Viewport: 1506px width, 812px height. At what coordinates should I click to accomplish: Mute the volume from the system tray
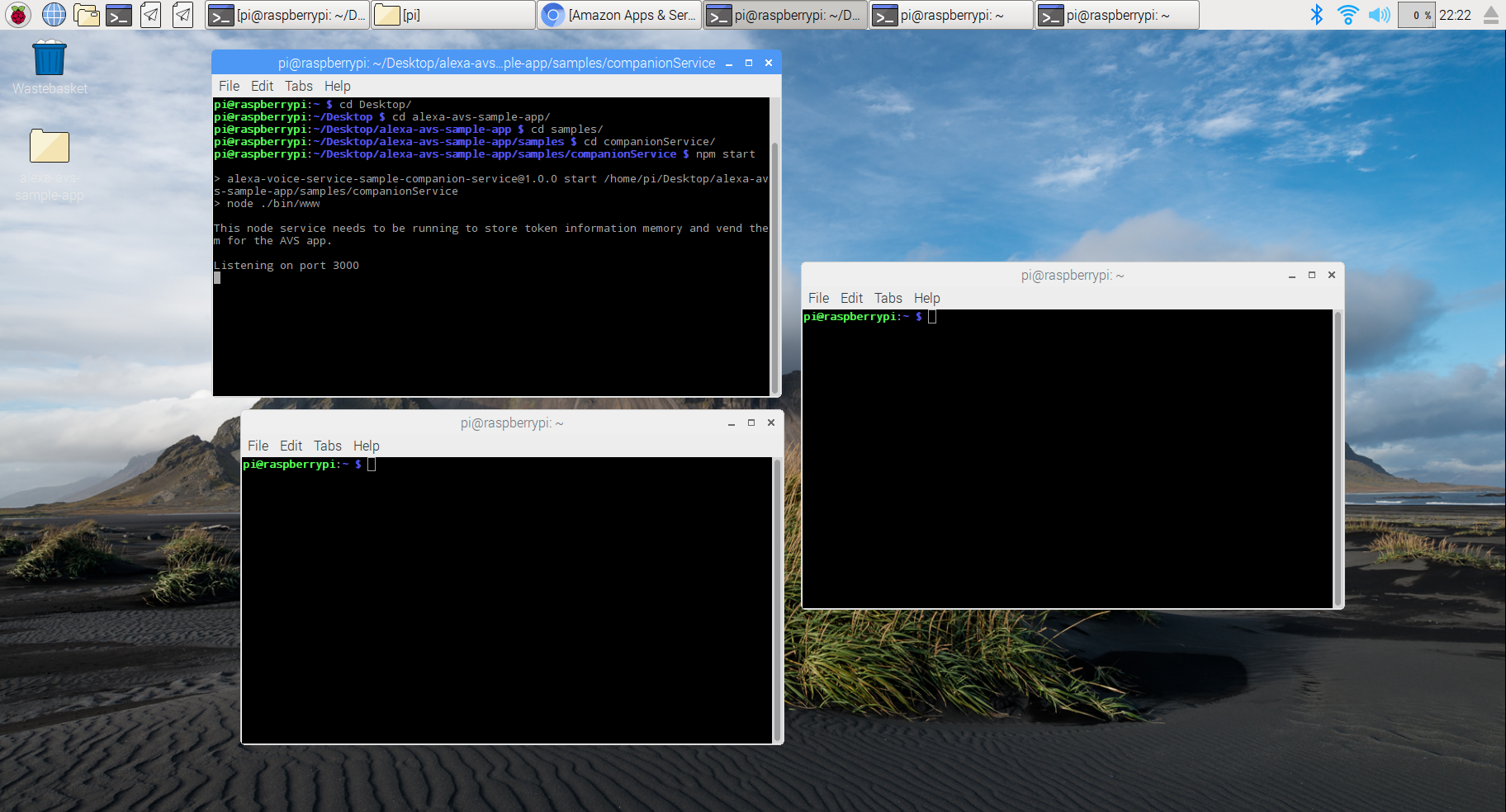(1379, 14)
